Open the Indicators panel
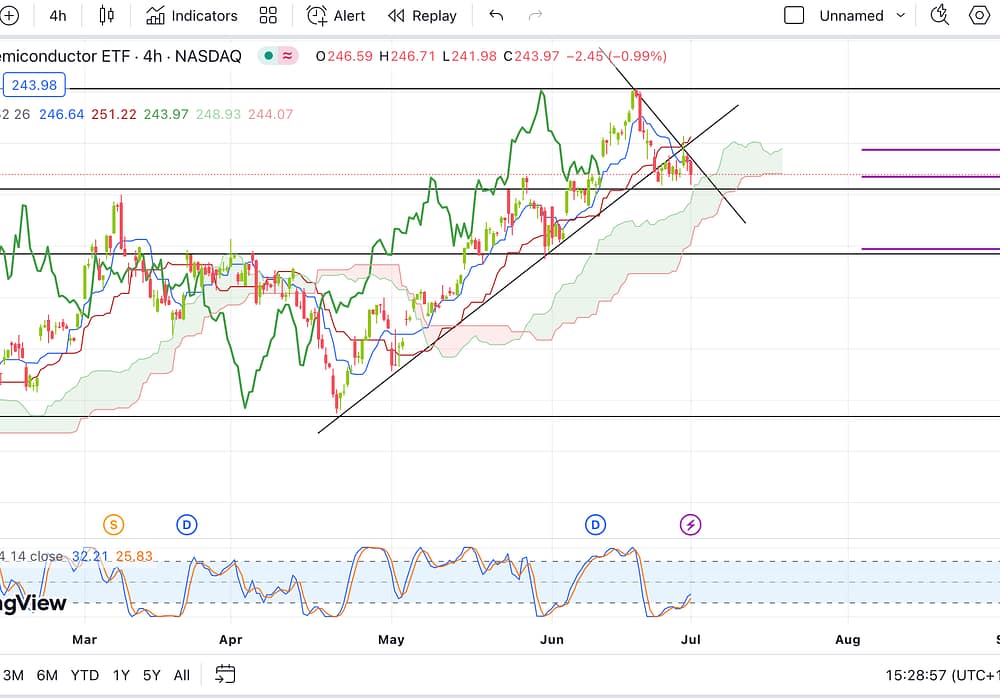Viewport: 1000px width, 700px height. pos(192,15)
